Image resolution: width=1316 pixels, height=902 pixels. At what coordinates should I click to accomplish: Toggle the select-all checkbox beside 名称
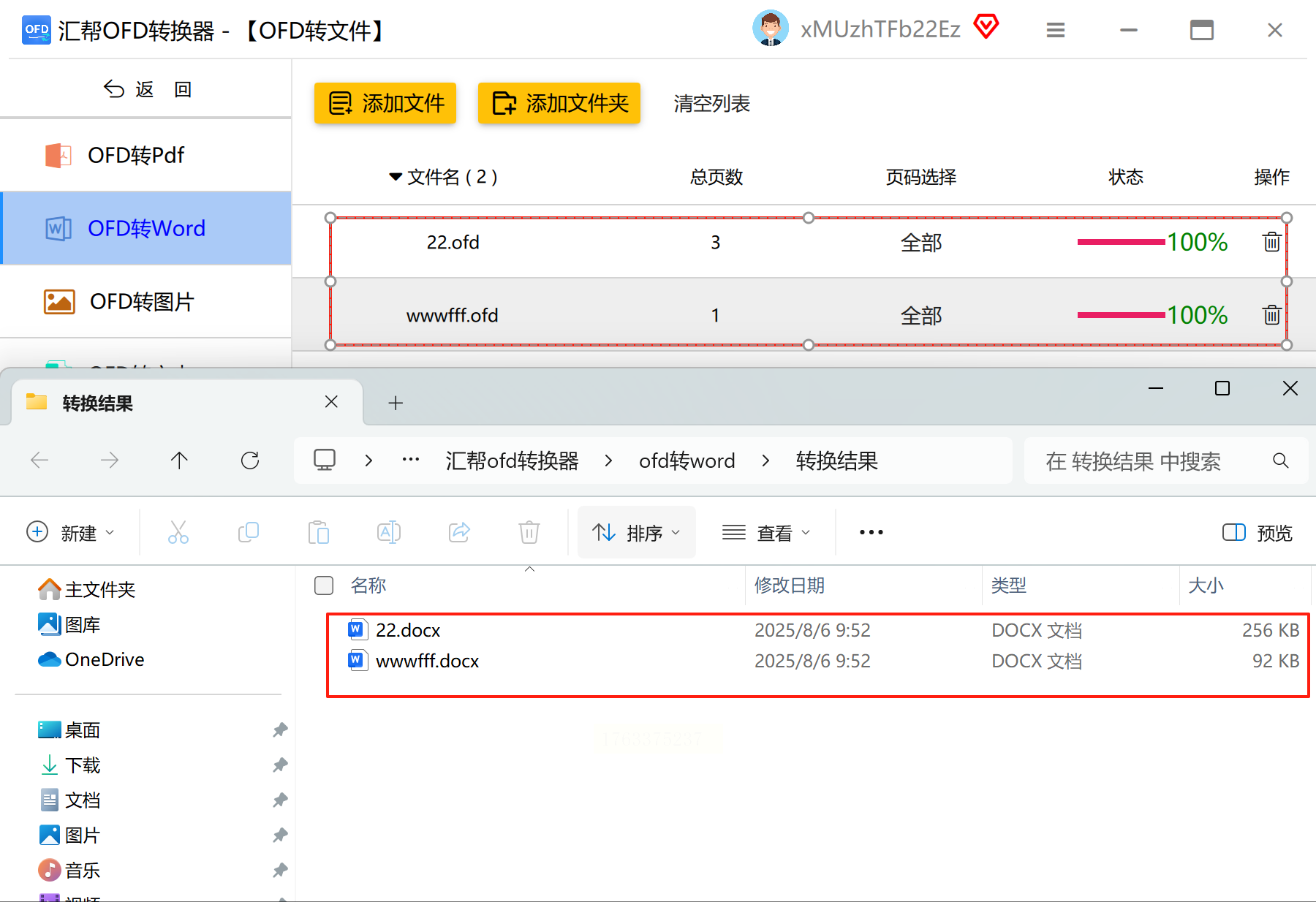click(323, 585)
